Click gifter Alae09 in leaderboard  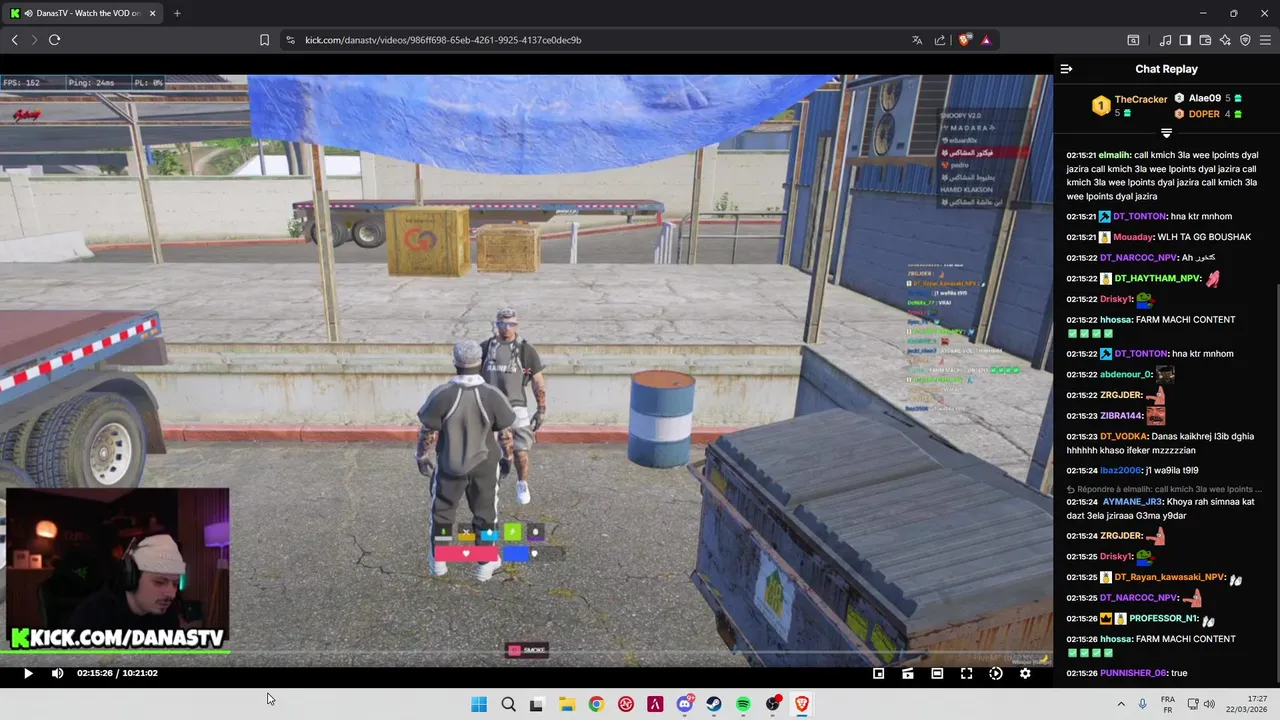[x=1204, y=98]
